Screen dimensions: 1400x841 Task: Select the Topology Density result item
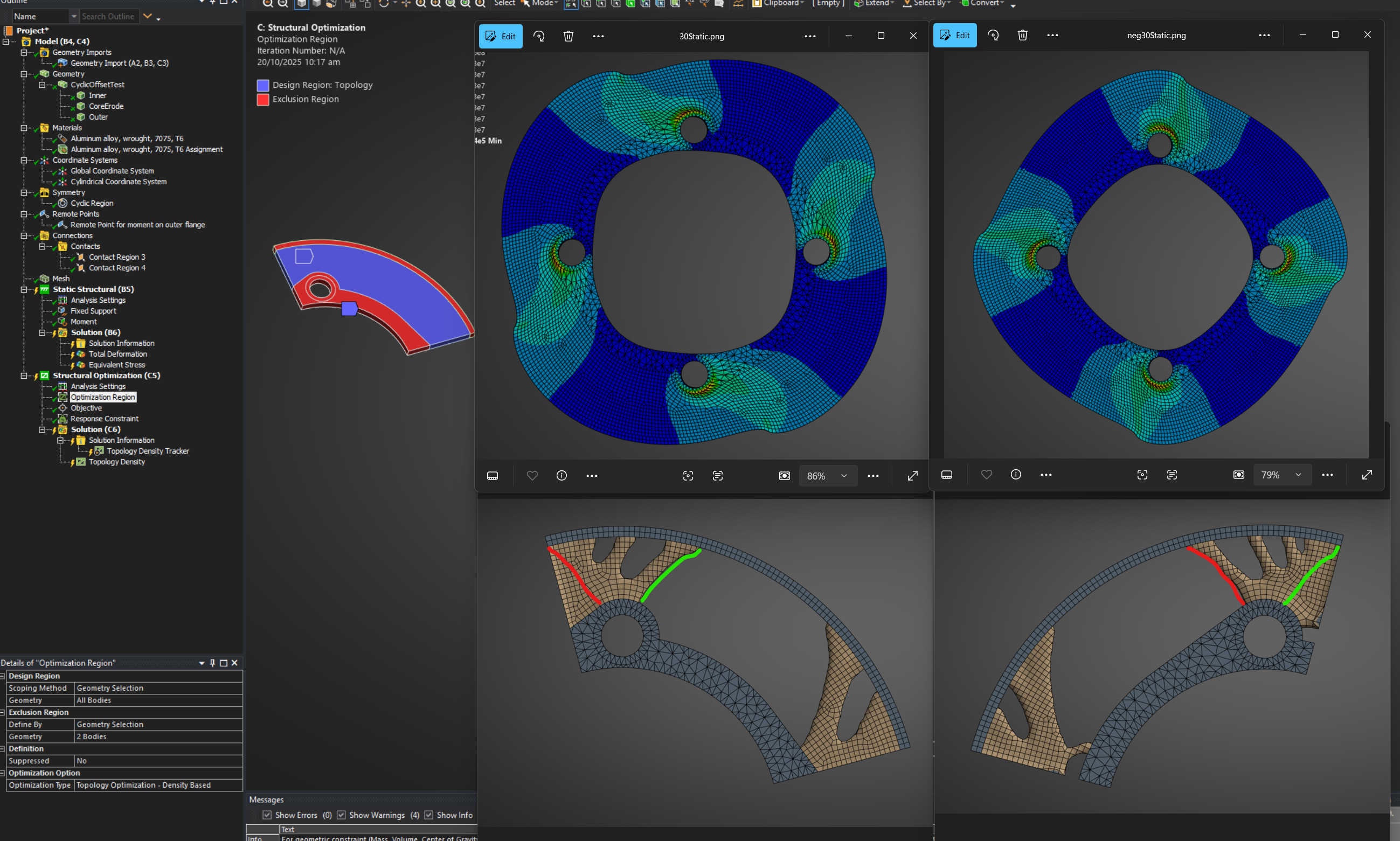coord(116,462)
